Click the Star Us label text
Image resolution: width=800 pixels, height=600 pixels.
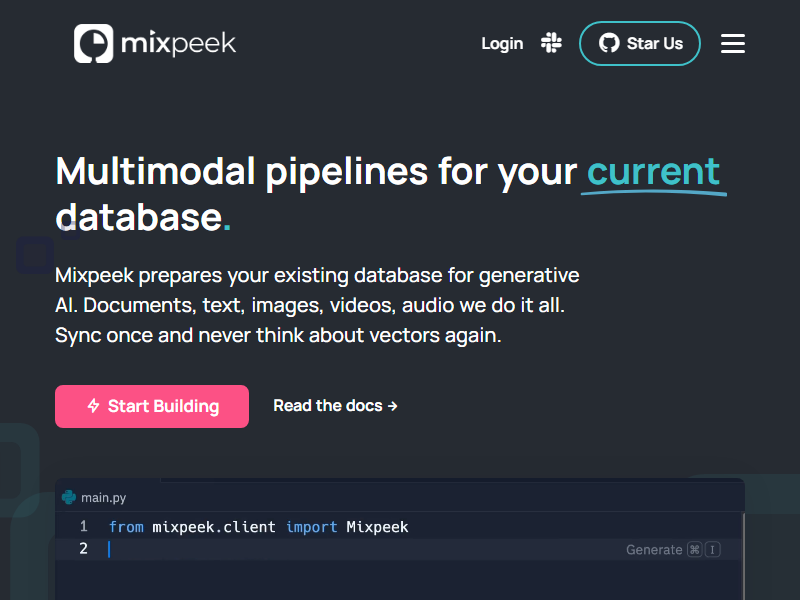[x=654, y=43]
